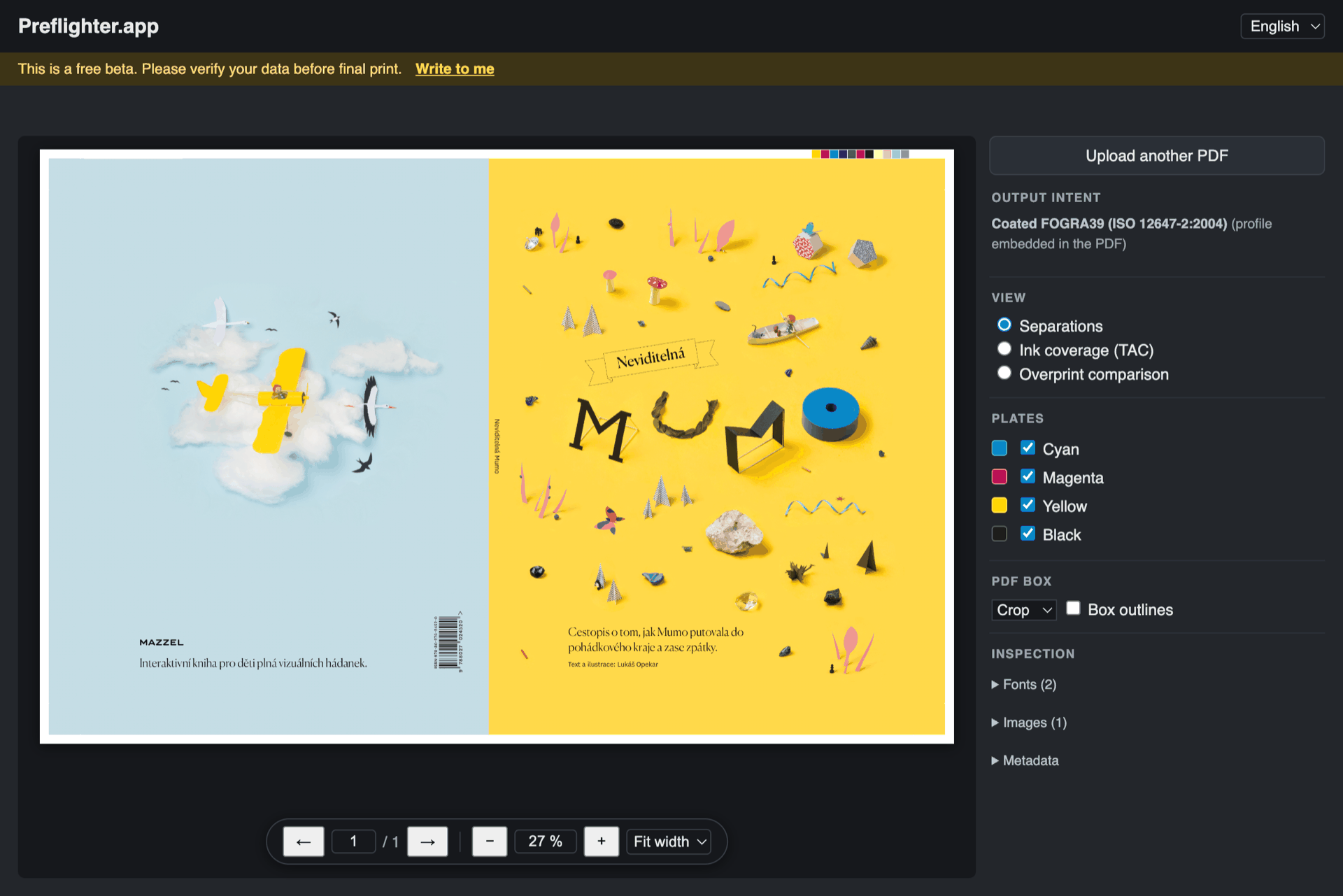Click the Yellow color swatch
This screenshot has width=1343, height=896.
1000,506
